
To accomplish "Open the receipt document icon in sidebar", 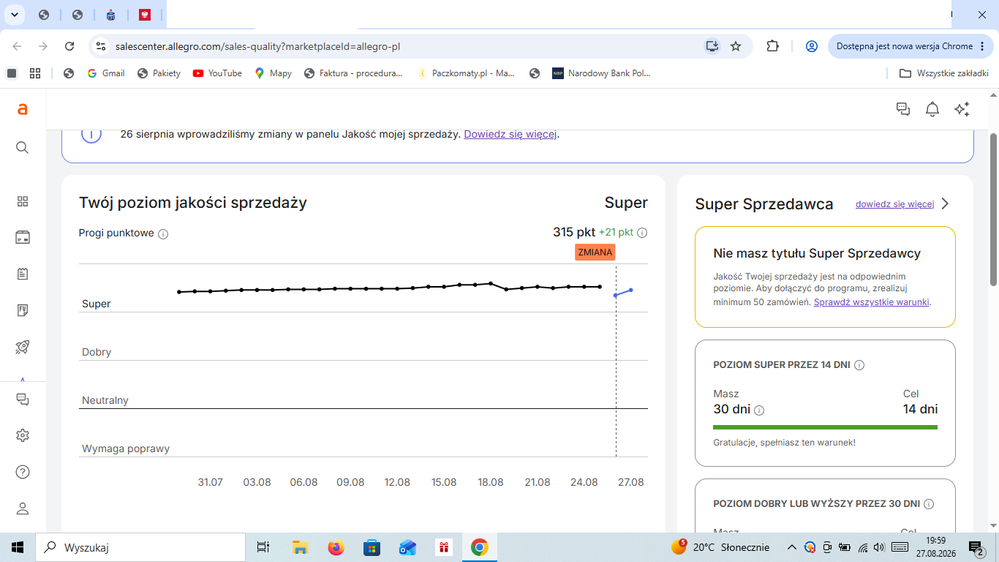I will (x=22, y=310).
